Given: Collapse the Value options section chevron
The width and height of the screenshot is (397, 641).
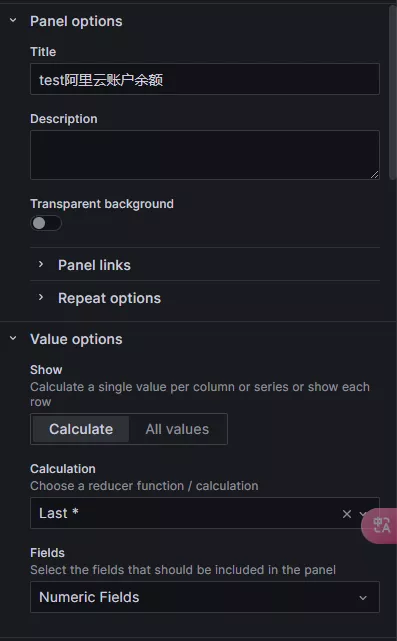Looking at the screenshot, I should click(13, 338).
